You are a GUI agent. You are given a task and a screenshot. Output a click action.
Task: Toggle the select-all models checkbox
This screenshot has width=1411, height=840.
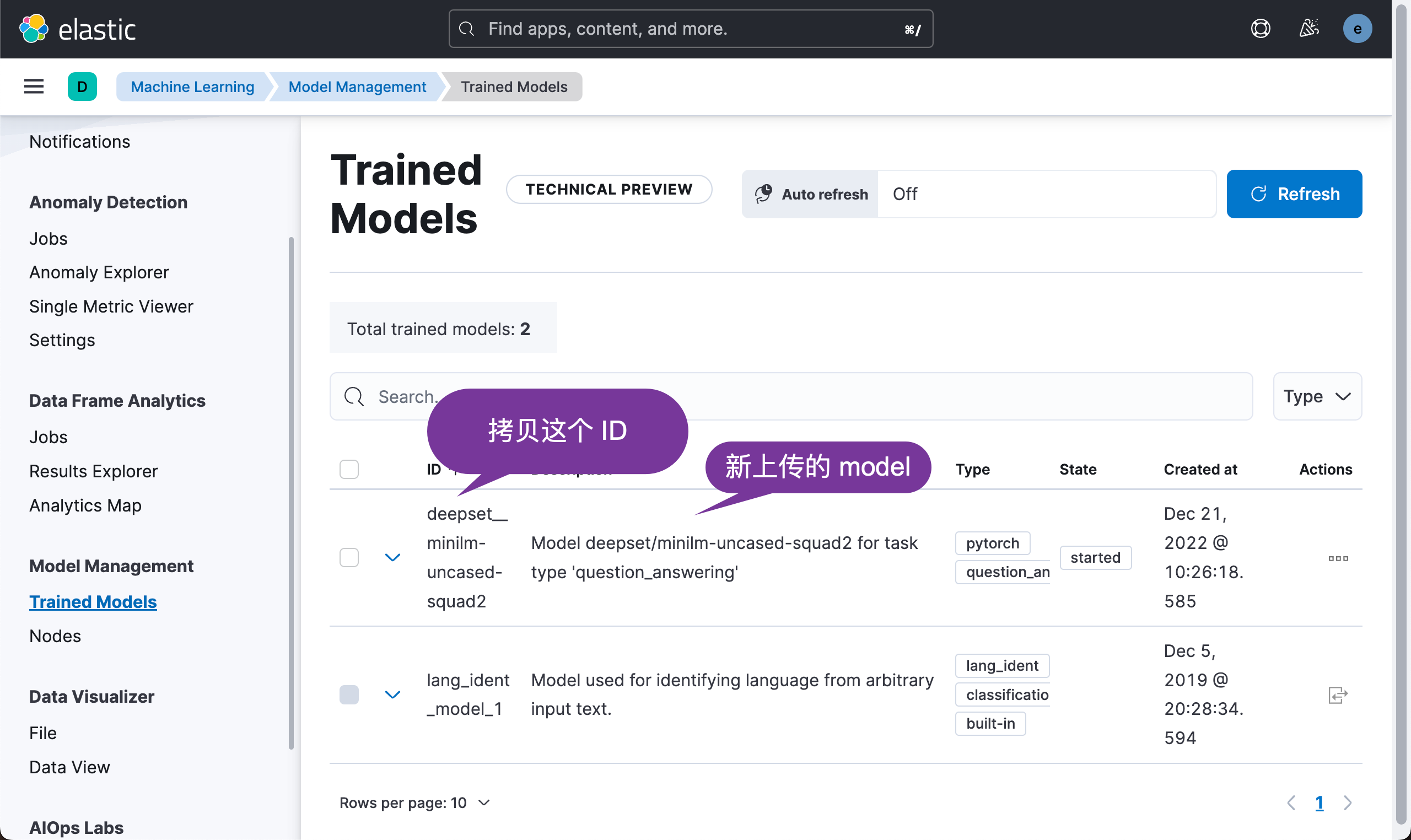(x=349, y=469)
